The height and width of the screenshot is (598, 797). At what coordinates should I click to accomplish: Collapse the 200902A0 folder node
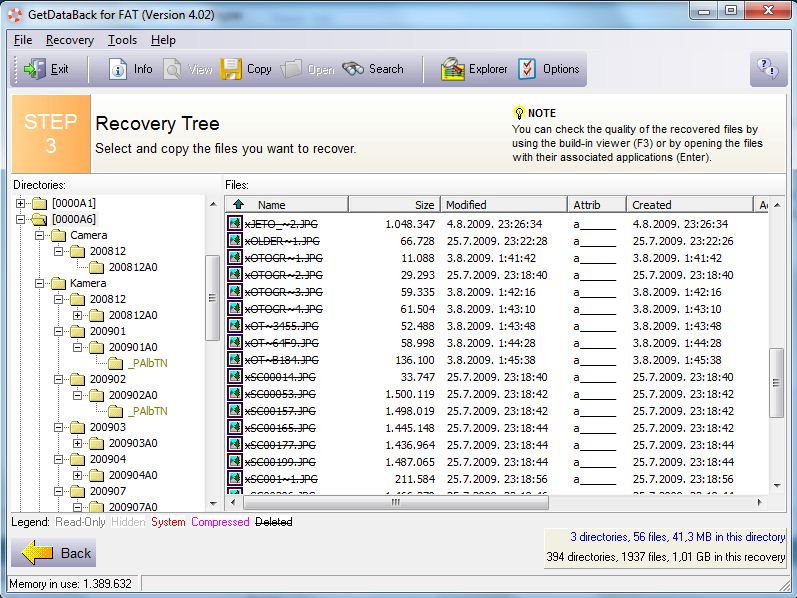pos(77,395)
